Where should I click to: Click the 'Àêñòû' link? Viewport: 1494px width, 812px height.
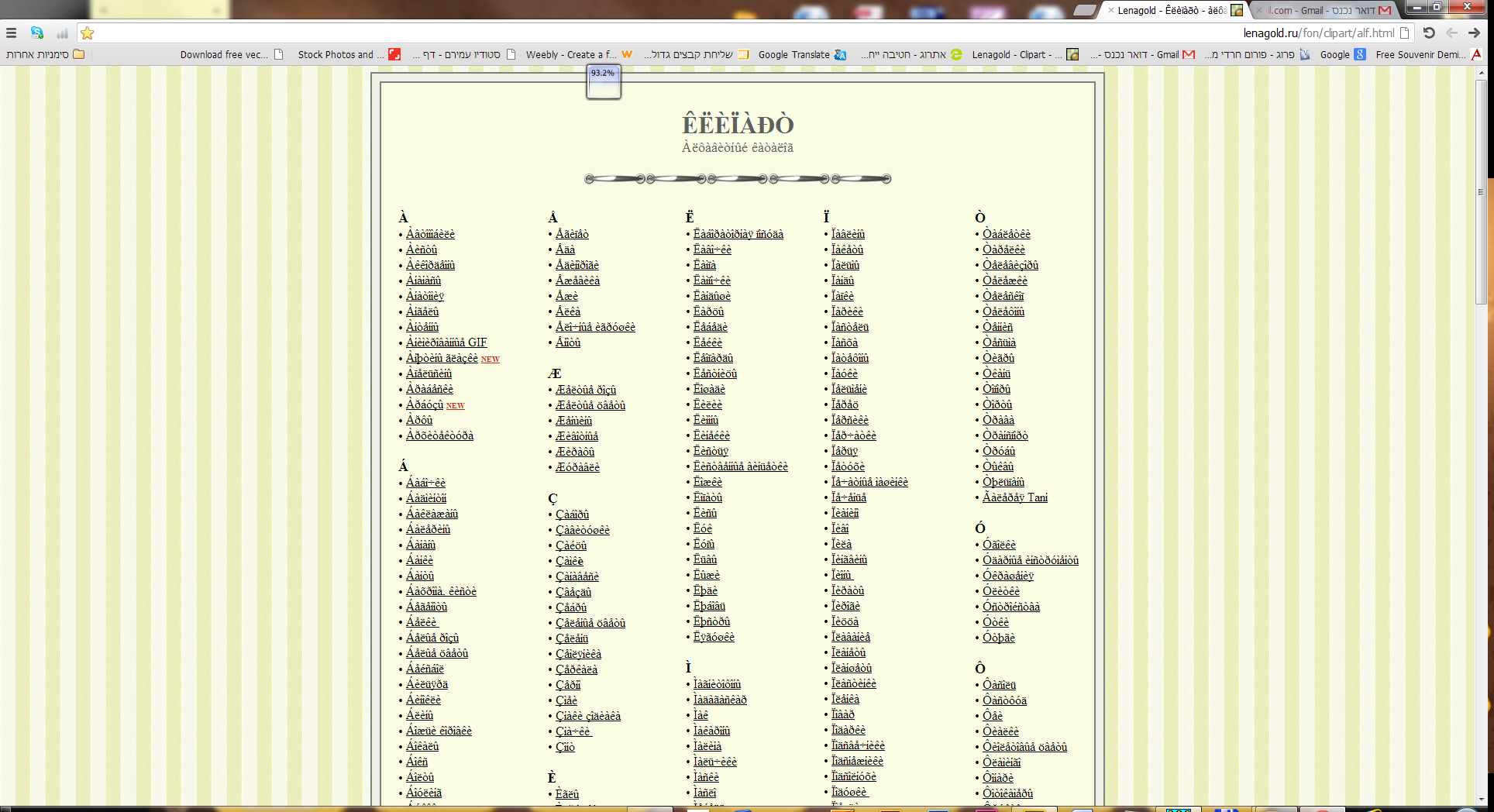coord(422,249)
